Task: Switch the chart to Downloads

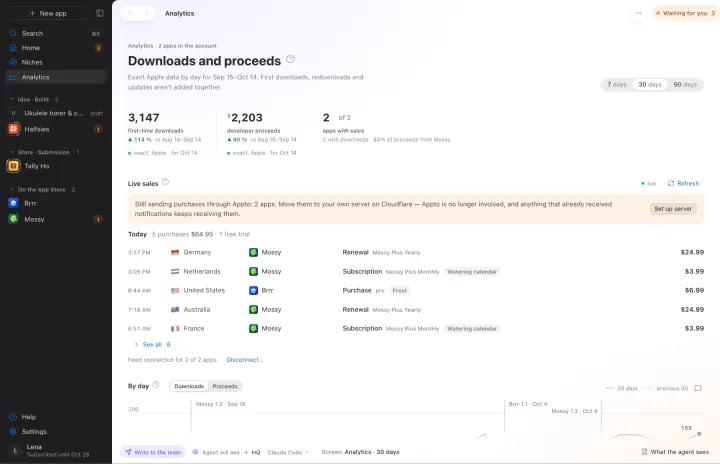Action: [x=189, y=386]
